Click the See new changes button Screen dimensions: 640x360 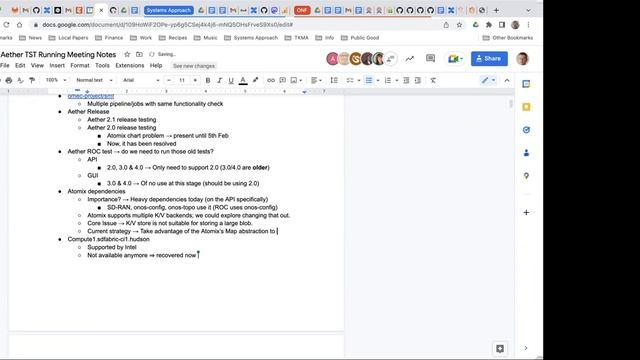[193, 66]
